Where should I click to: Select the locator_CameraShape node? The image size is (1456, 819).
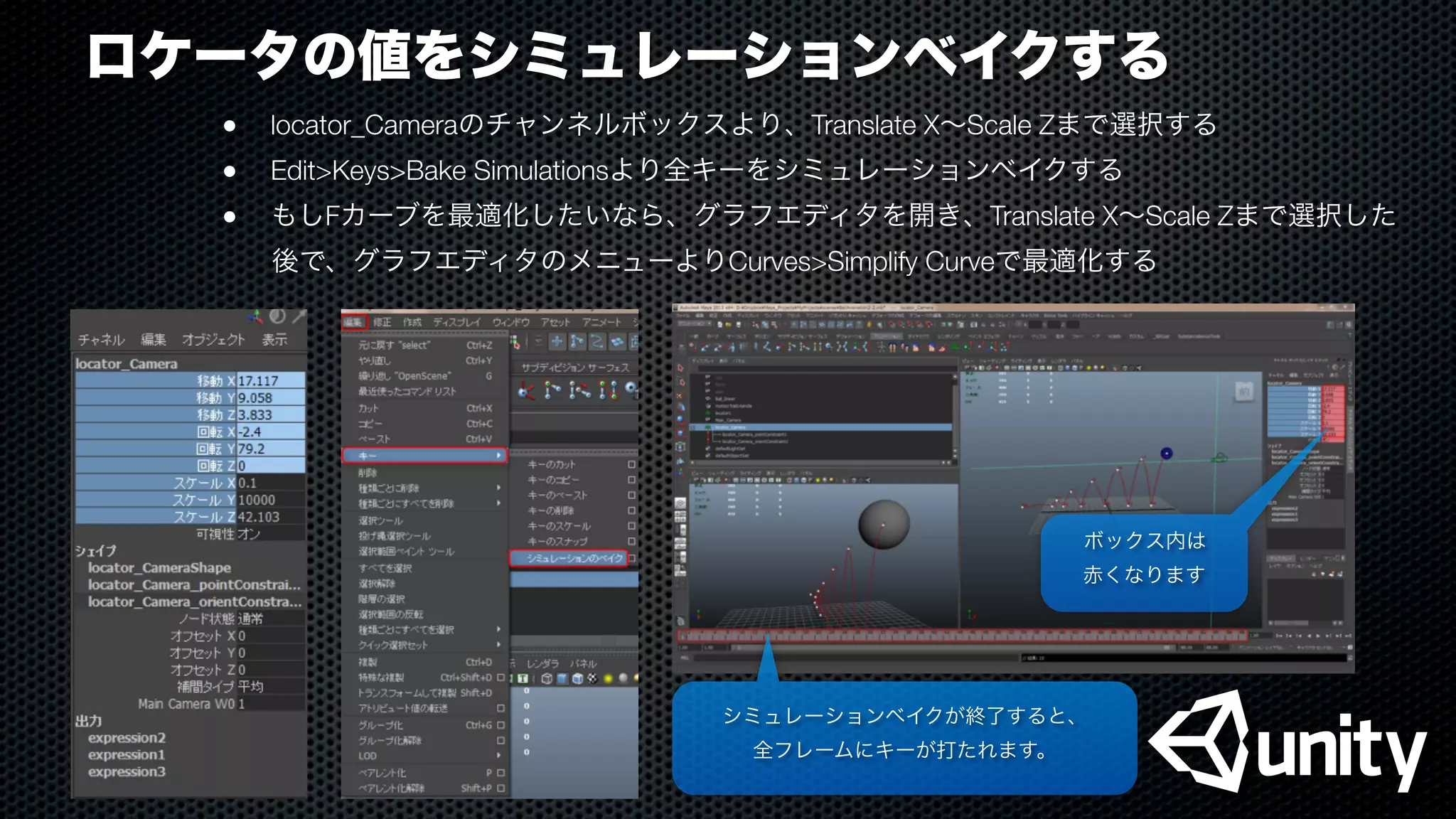[x=159, y=568]
